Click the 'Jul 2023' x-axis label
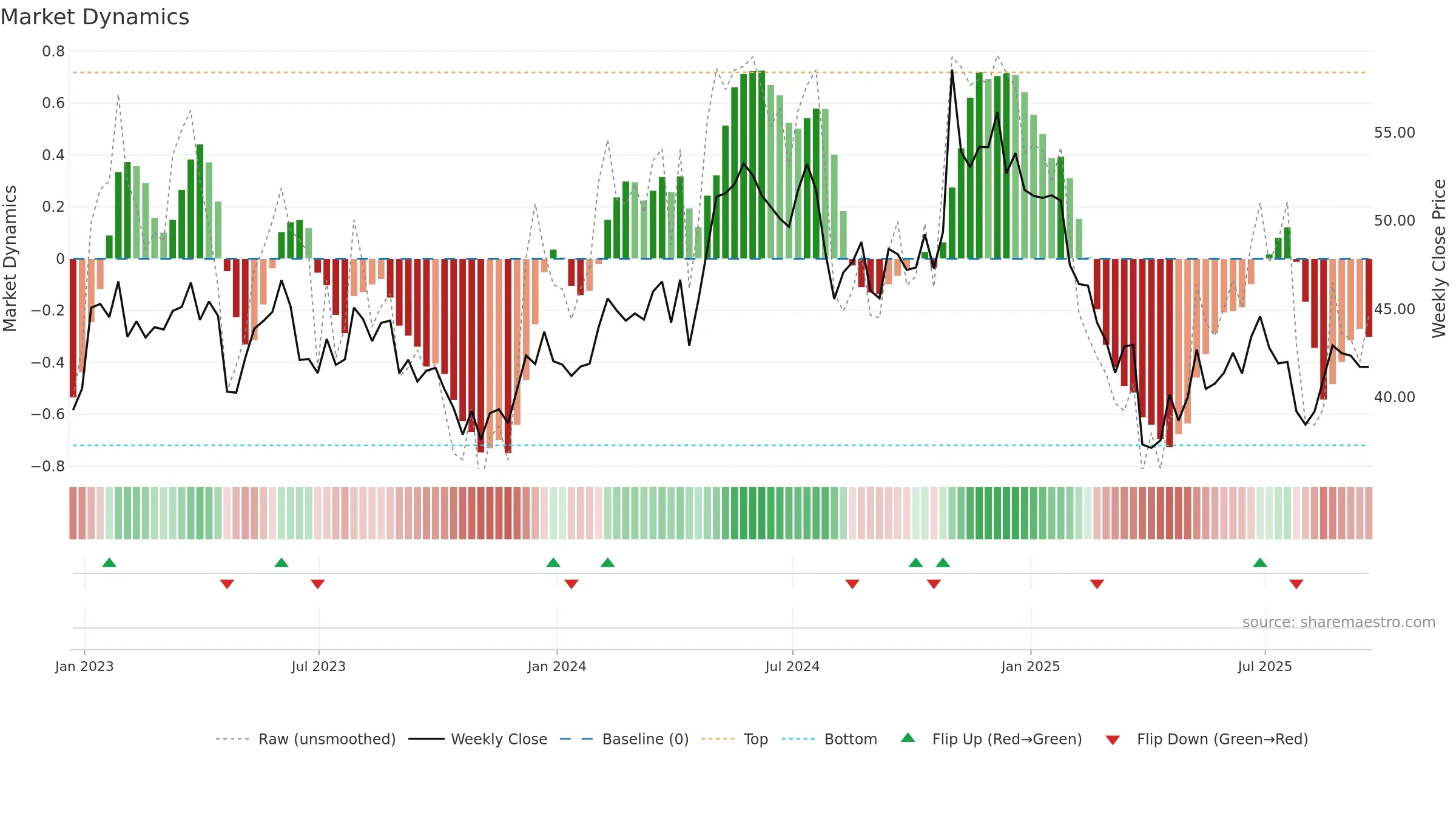Viewport: 1456px width, 819px height. click(318, 666)
